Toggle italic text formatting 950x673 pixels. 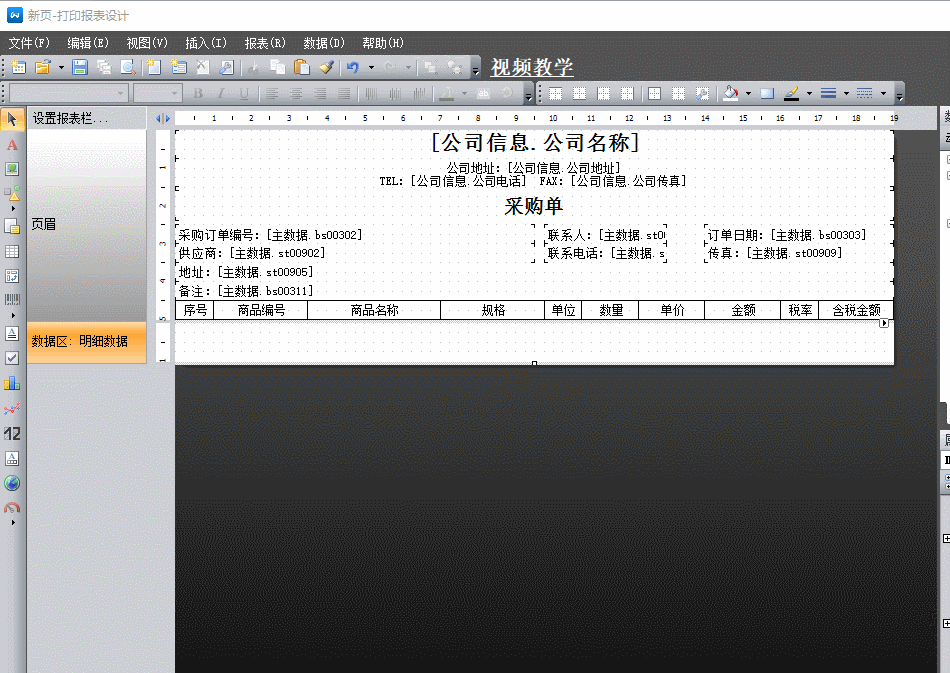click(221, 94)
